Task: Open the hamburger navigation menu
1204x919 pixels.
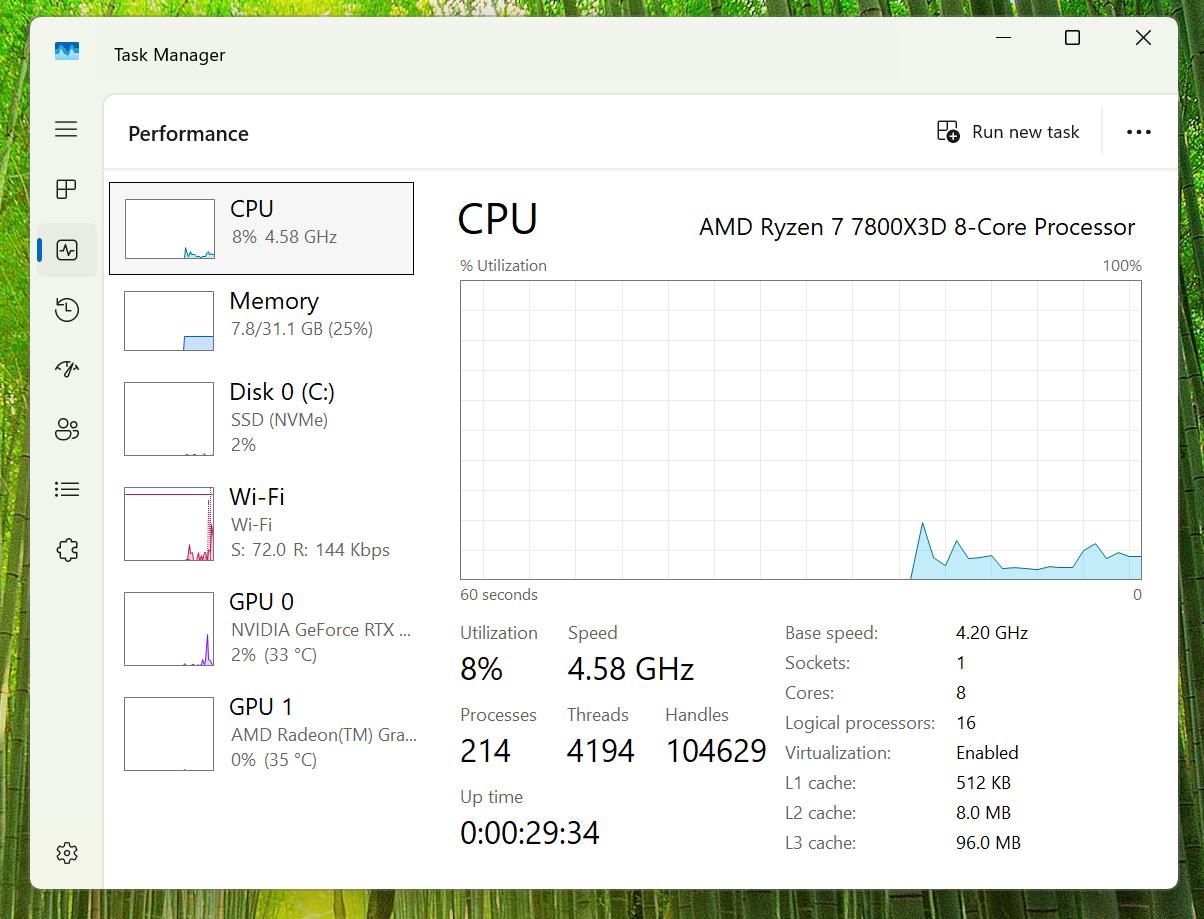Action: pos(66,129)
